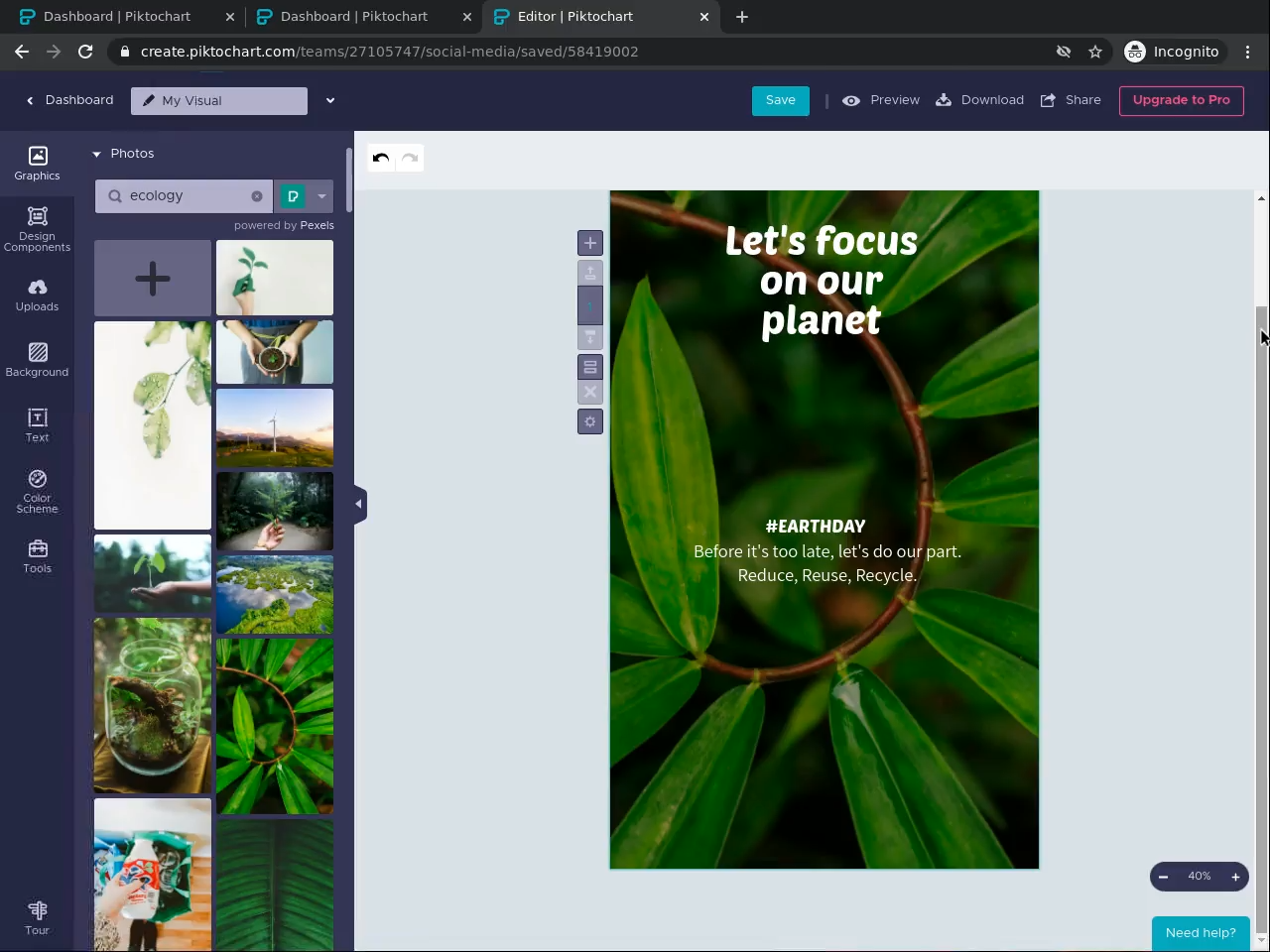Open Design Components panel
Screen dimensions: 1270x952
pyautogui.click(x=37, y=229)
